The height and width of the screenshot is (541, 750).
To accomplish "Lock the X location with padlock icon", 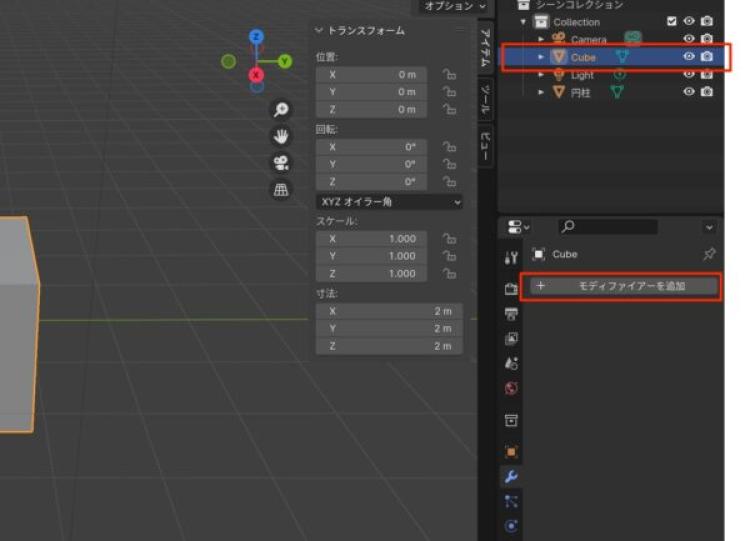I will coord(449,74).
